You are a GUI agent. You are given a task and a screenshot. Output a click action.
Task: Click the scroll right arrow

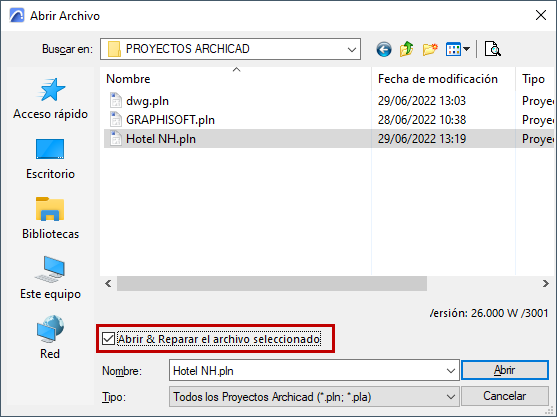(x=546, y=283)
